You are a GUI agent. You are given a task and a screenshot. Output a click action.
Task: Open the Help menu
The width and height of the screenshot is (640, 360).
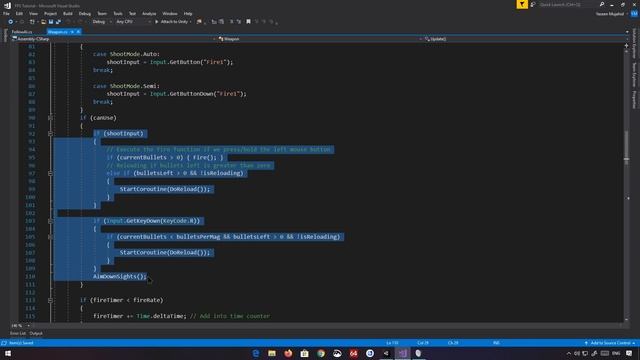coord(188,13)
